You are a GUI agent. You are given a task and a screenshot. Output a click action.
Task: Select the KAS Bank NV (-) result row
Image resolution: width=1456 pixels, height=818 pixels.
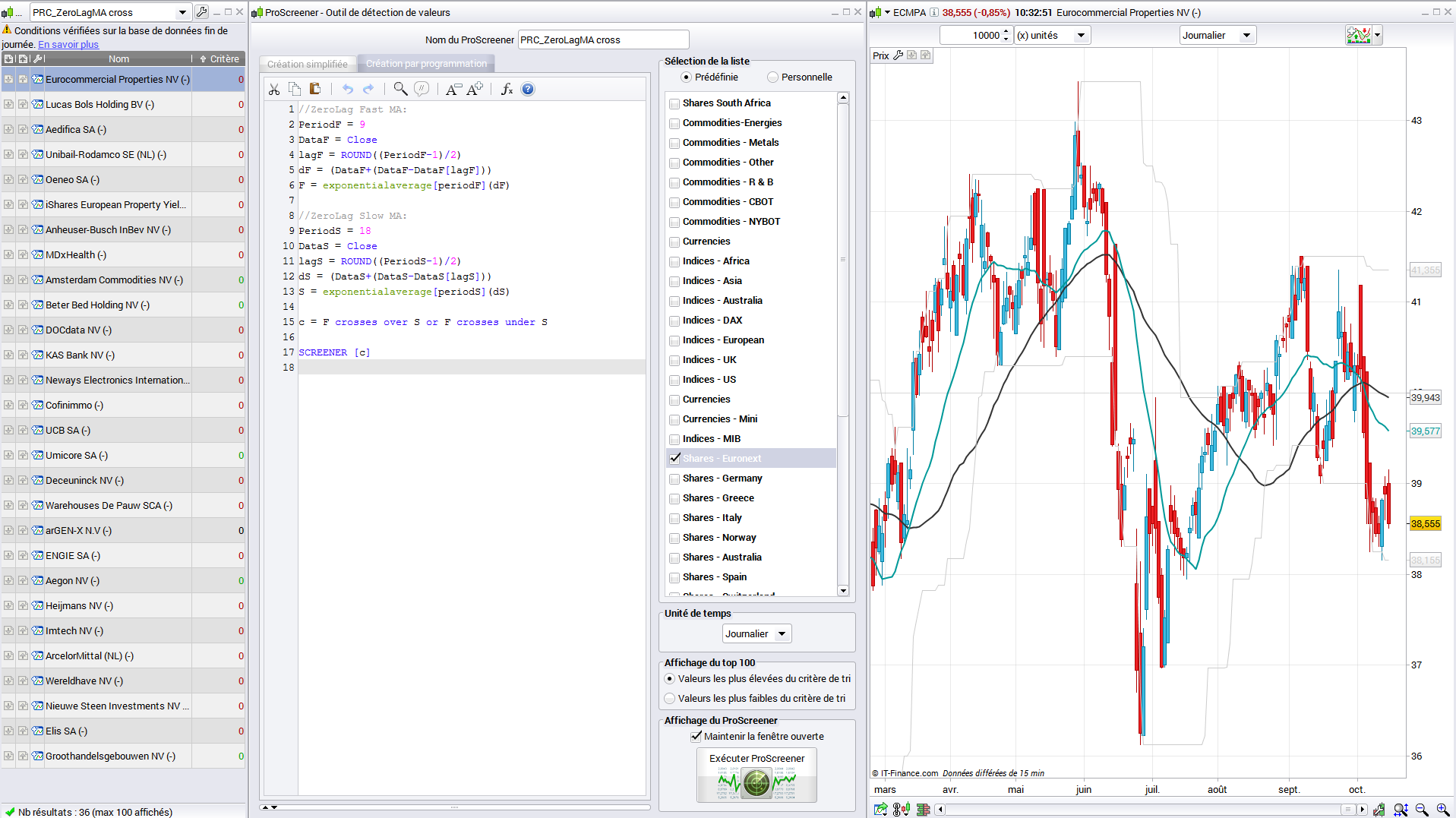(x=123, y=355)
